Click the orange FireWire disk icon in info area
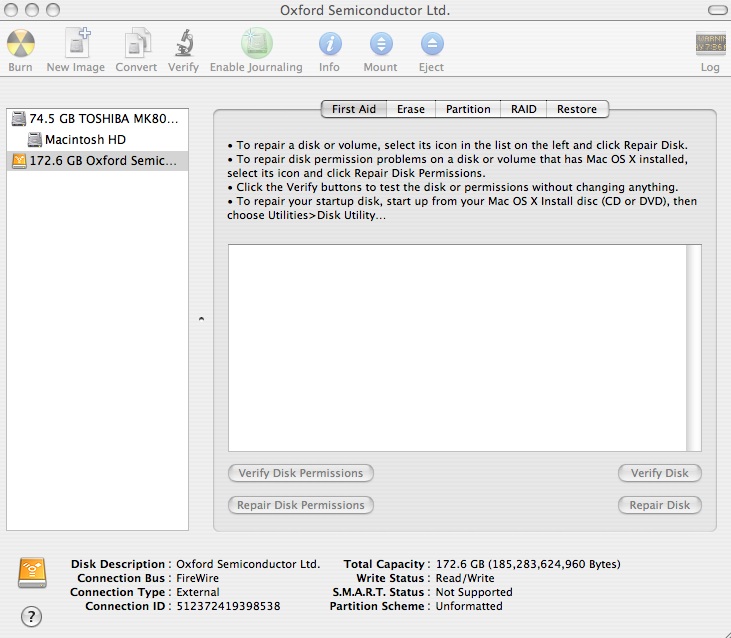Image resolution: width=731 pixels, height=638 pixels. 32,573
